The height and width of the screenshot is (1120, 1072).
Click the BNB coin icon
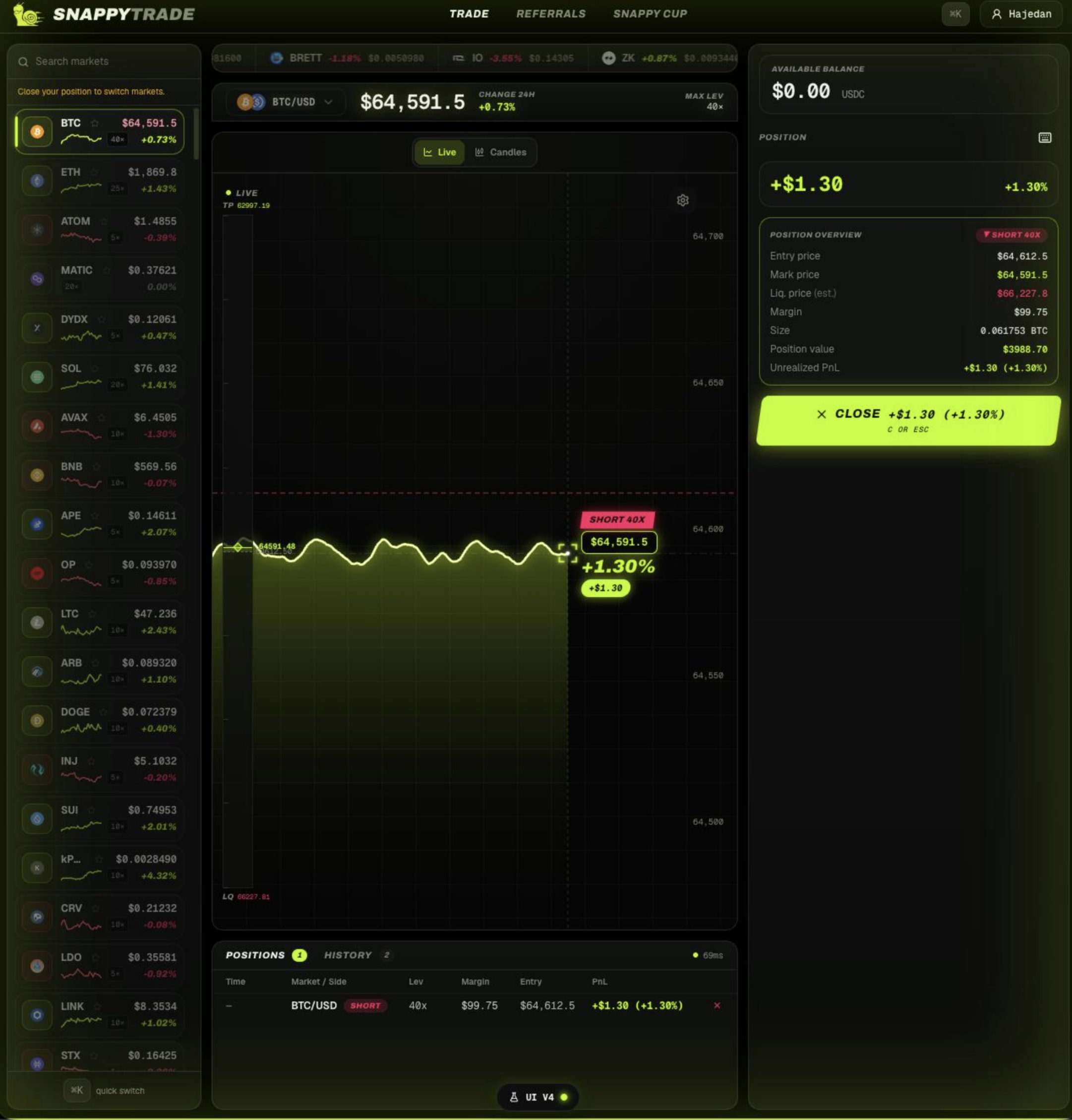37,475
